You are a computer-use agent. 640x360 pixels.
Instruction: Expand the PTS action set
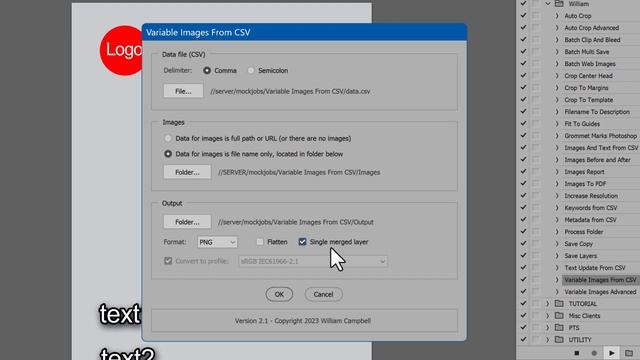[x=548, y=328]
